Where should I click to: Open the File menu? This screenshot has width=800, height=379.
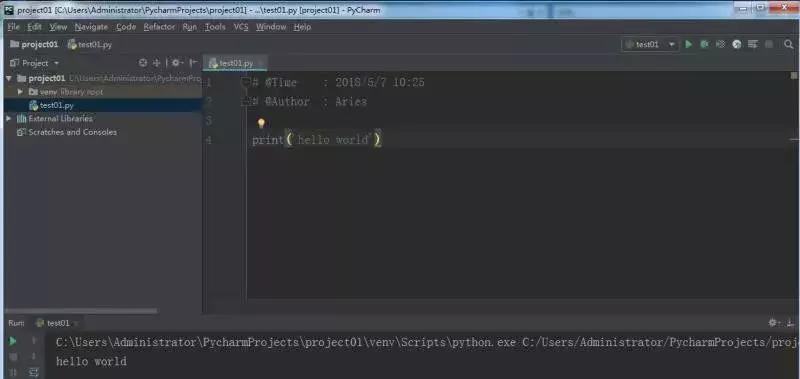(13, 27)
